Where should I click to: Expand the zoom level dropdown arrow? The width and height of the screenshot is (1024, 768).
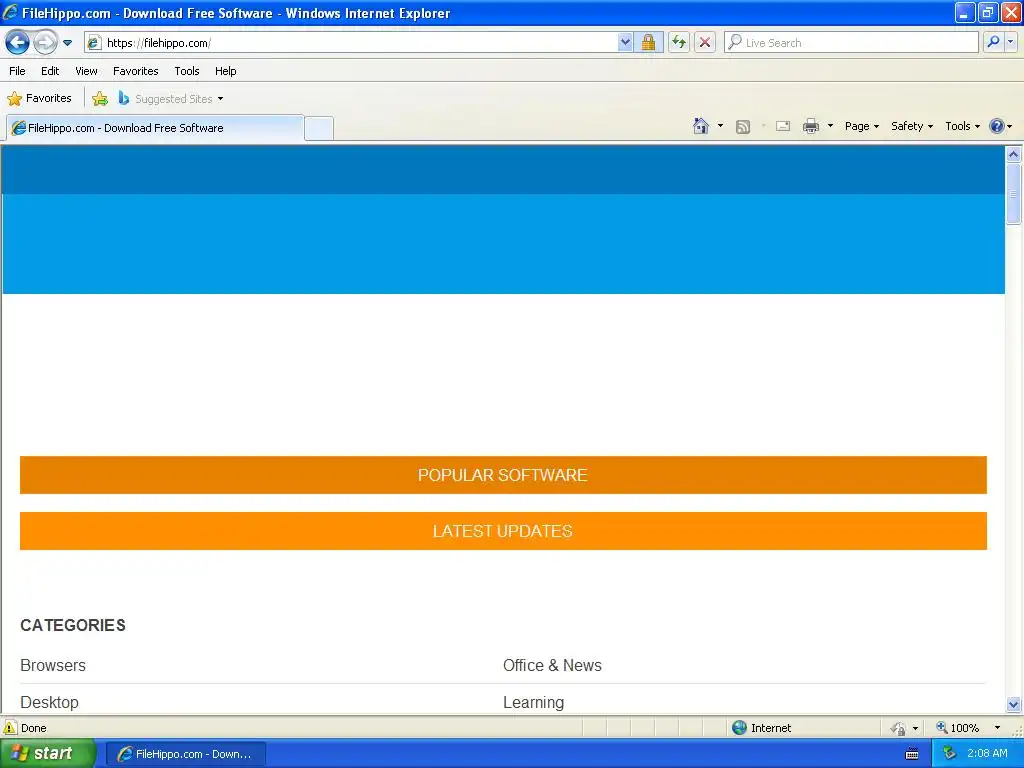pyautogui.click(x=997, y=728)
